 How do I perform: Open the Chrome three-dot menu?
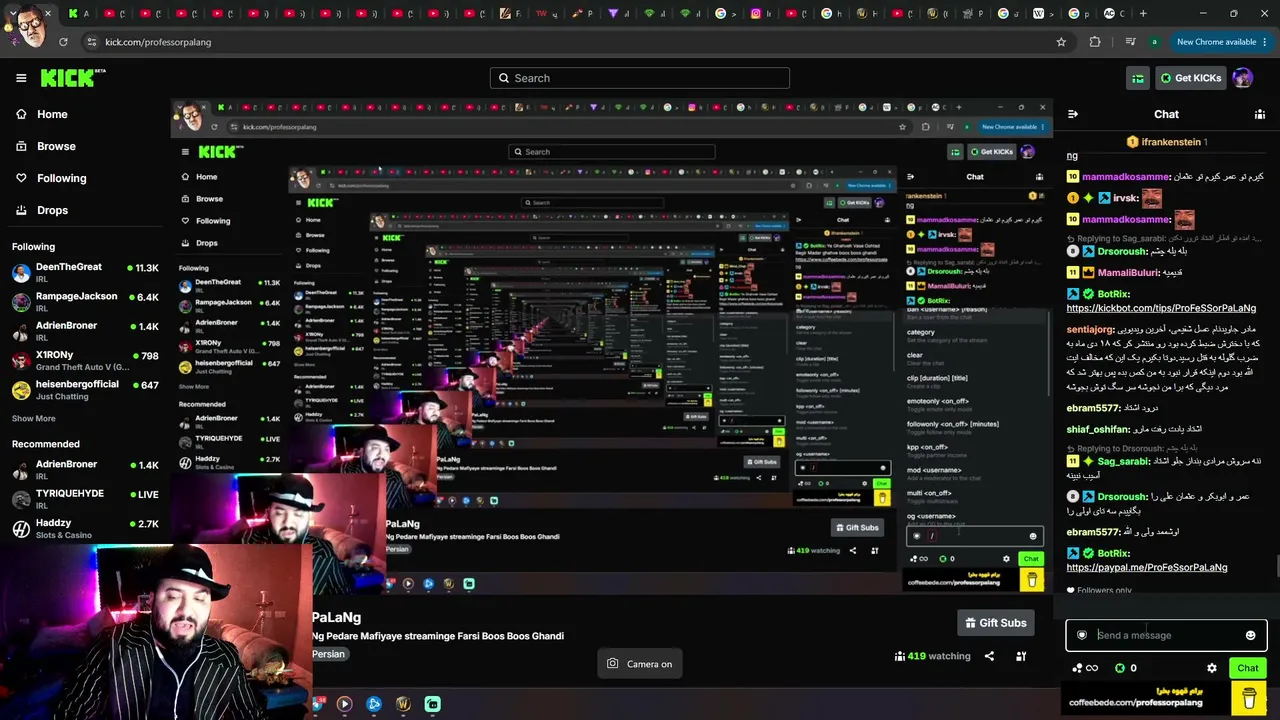coord(1267,42)
